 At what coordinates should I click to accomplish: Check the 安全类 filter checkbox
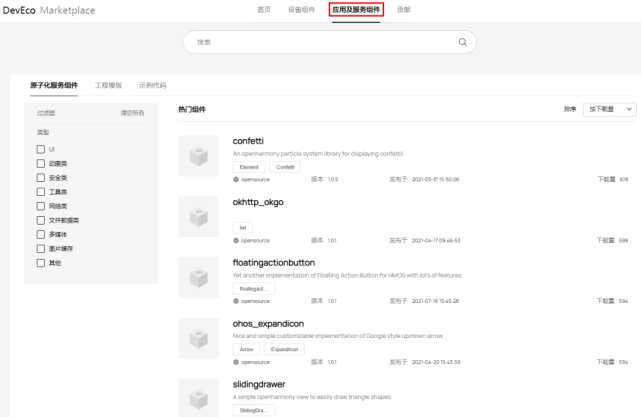[41, 178]
